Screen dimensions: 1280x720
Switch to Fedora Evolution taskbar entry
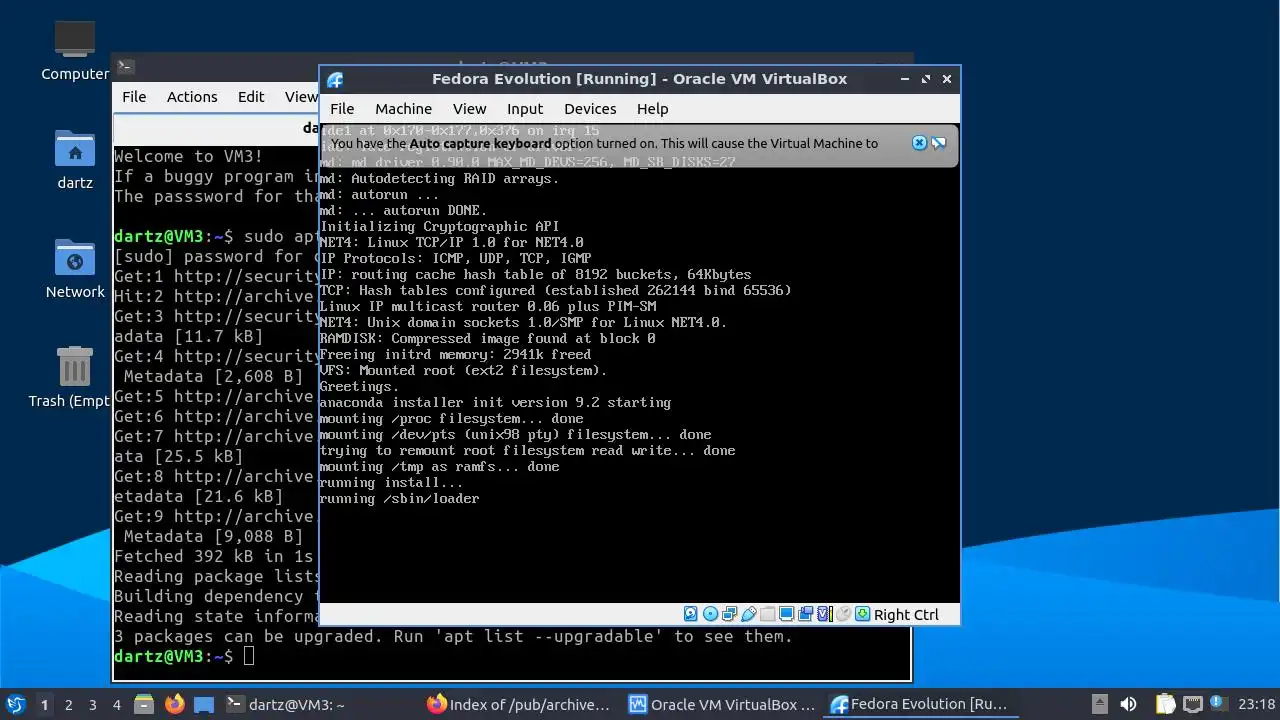pos(920,704)
